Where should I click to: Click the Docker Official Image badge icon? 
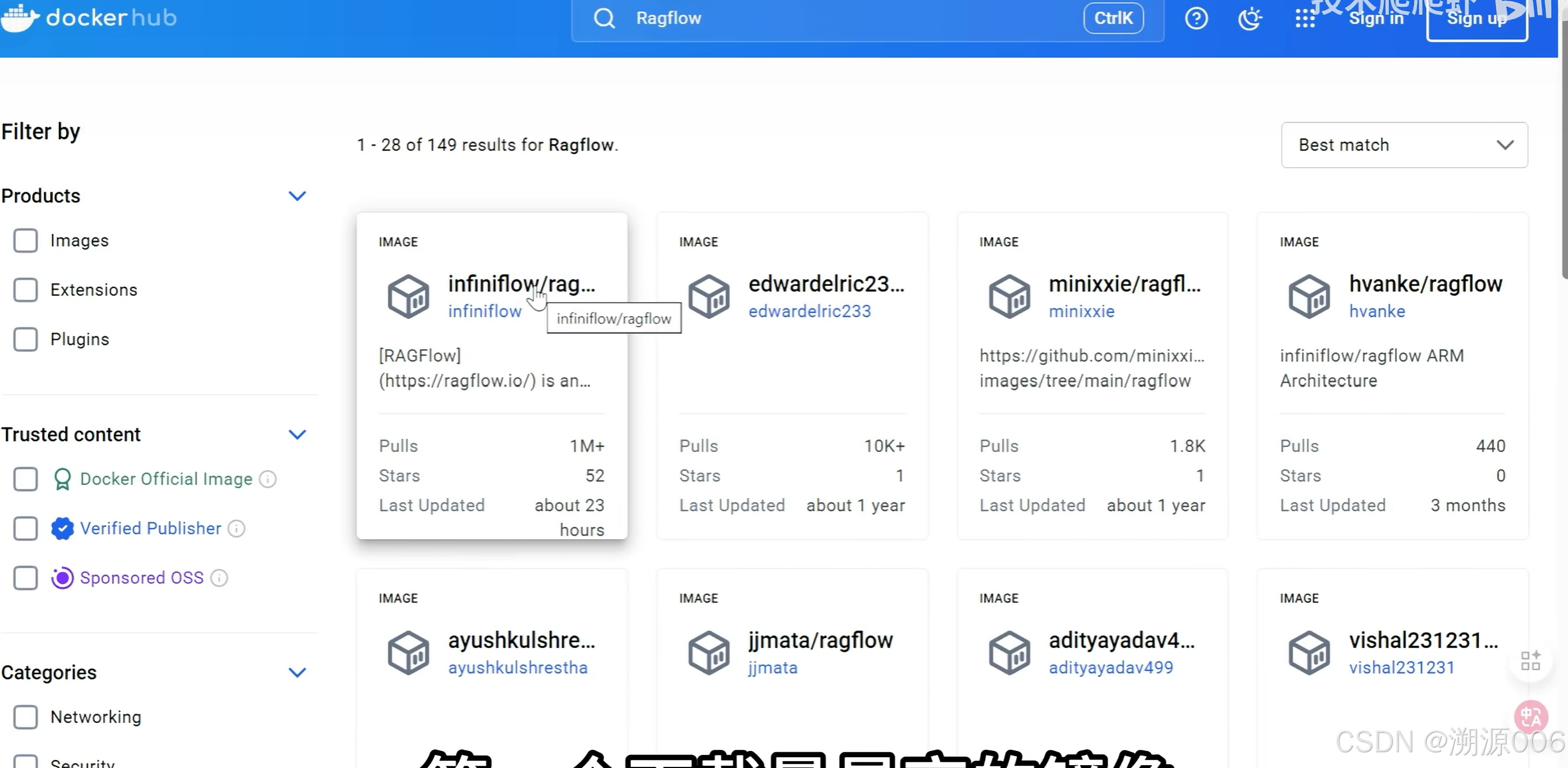(62, 479)
